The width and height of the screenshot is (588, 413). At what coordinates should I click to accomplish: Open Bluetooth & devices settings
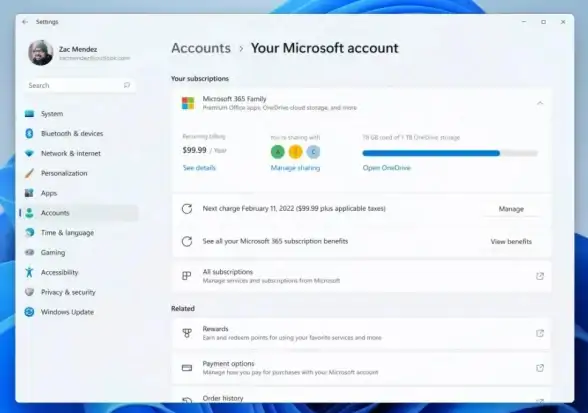pos(72,134)
